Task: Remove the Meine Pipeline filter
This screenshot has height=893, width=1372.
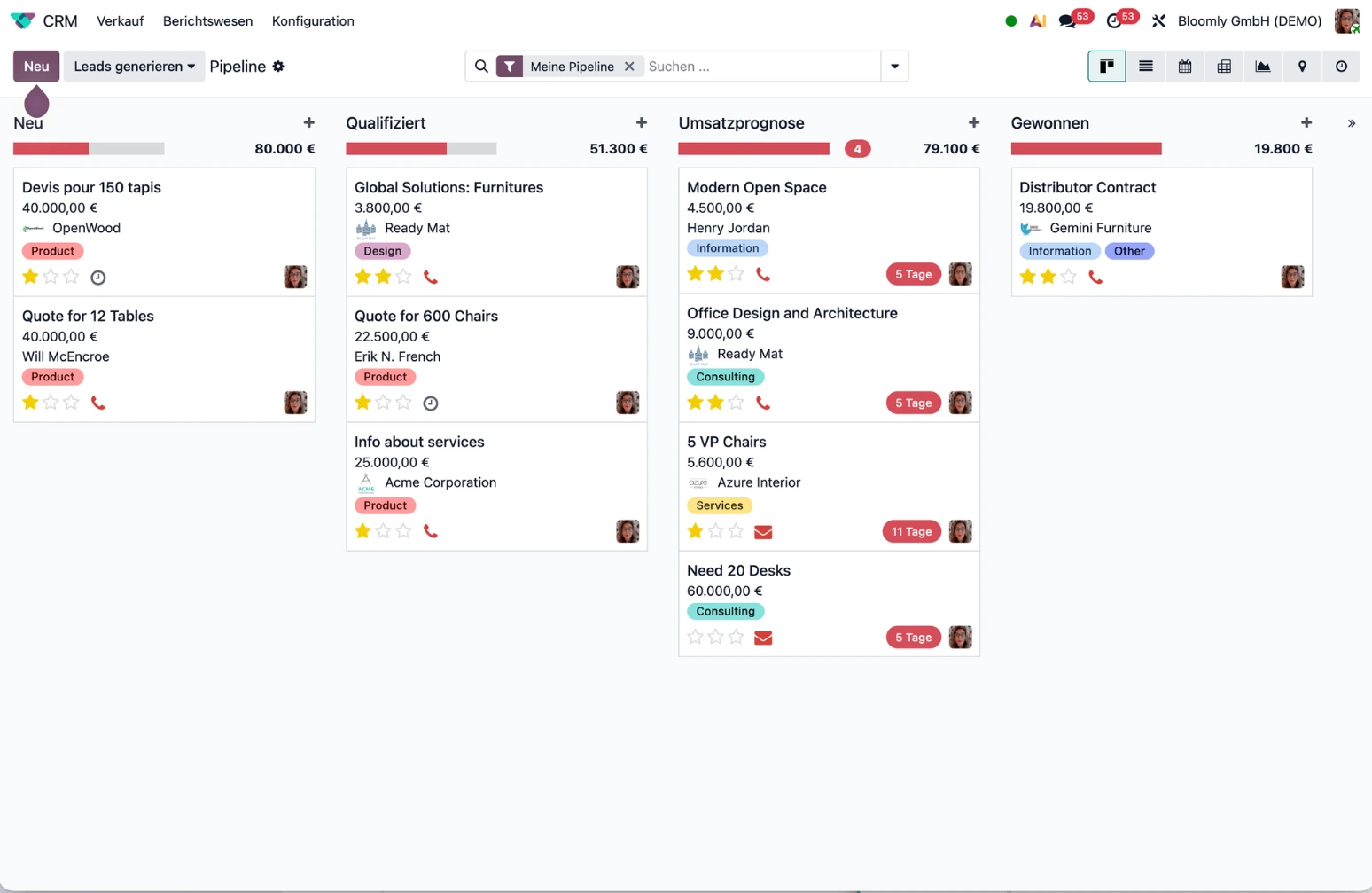Action: coord(629,66)
